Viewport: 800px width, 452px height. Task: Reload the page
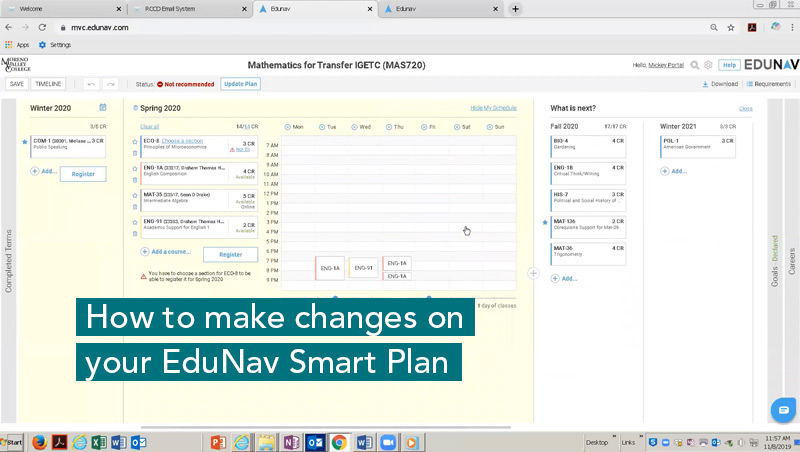(x=42, y=28)
